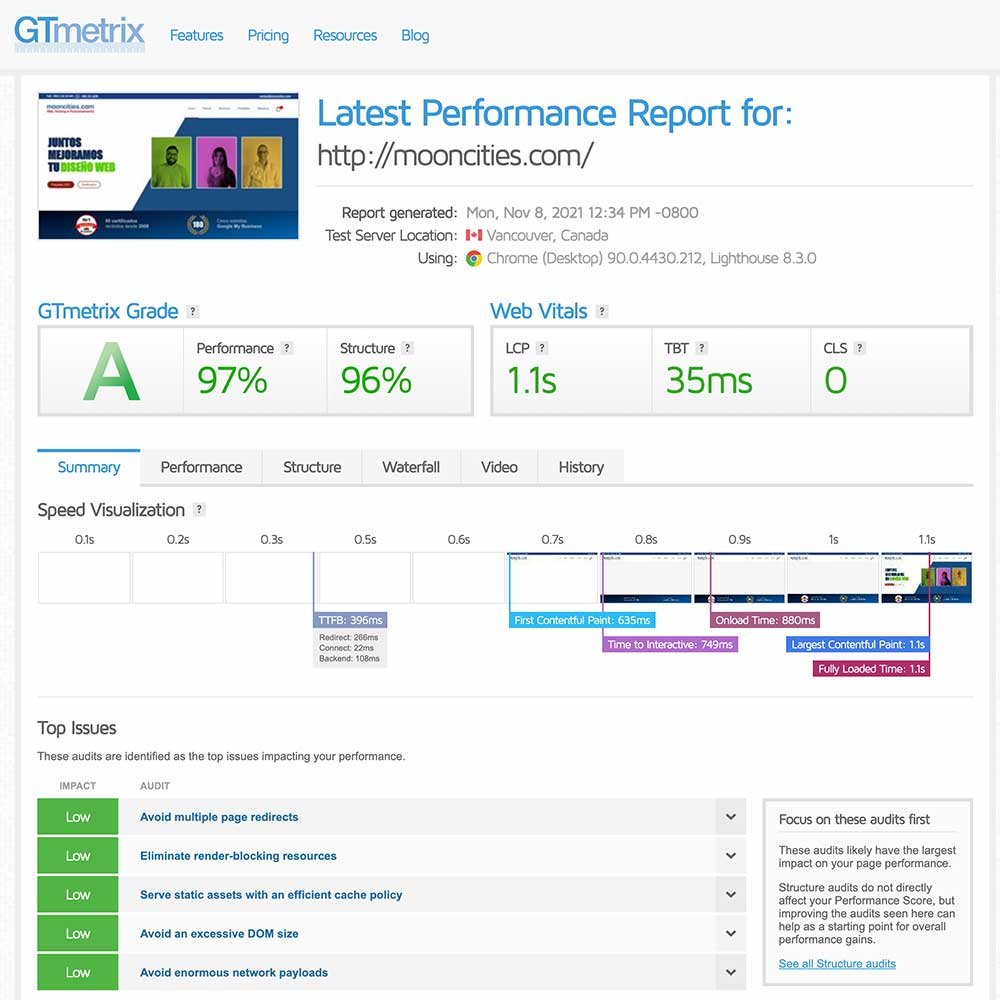Click the CLS help question mark
This screenshot has width=1000, height=1000.
click(x=860, y=348)
